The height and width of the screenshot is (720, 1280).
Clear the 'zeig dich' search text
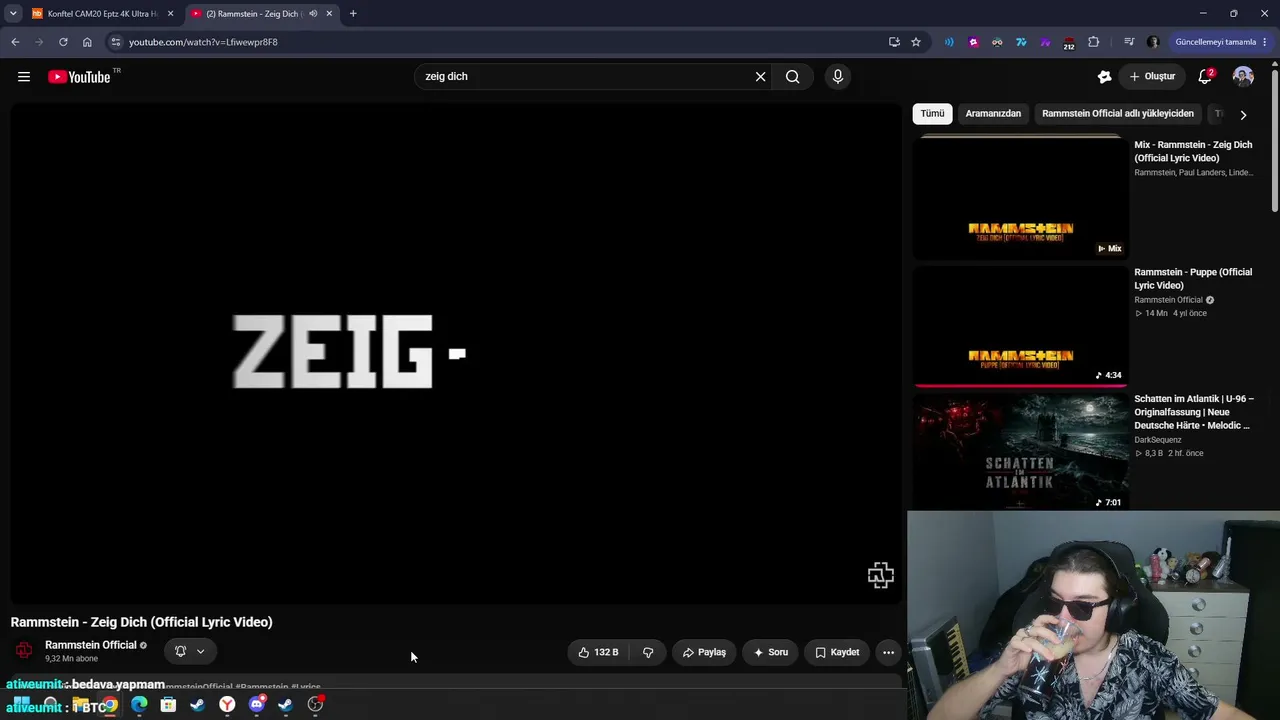point(760,77)
